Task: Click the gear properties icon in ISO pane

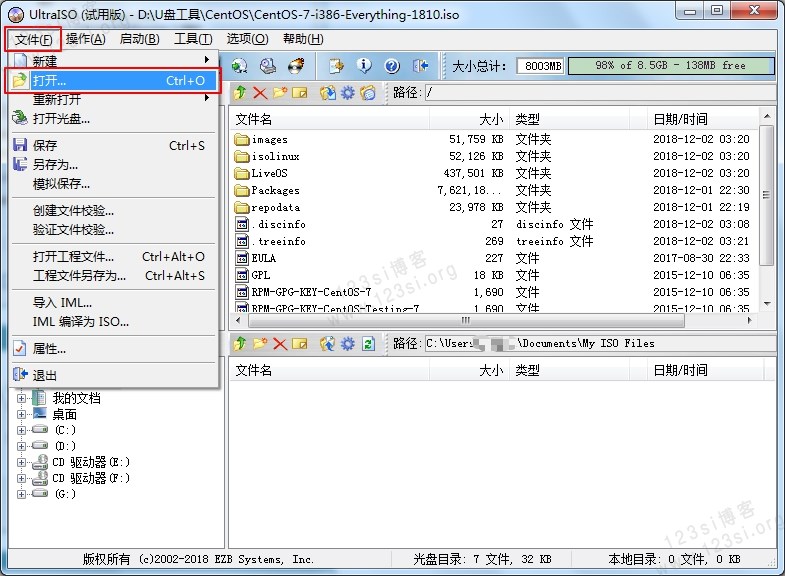Action: tap(347, 93)
